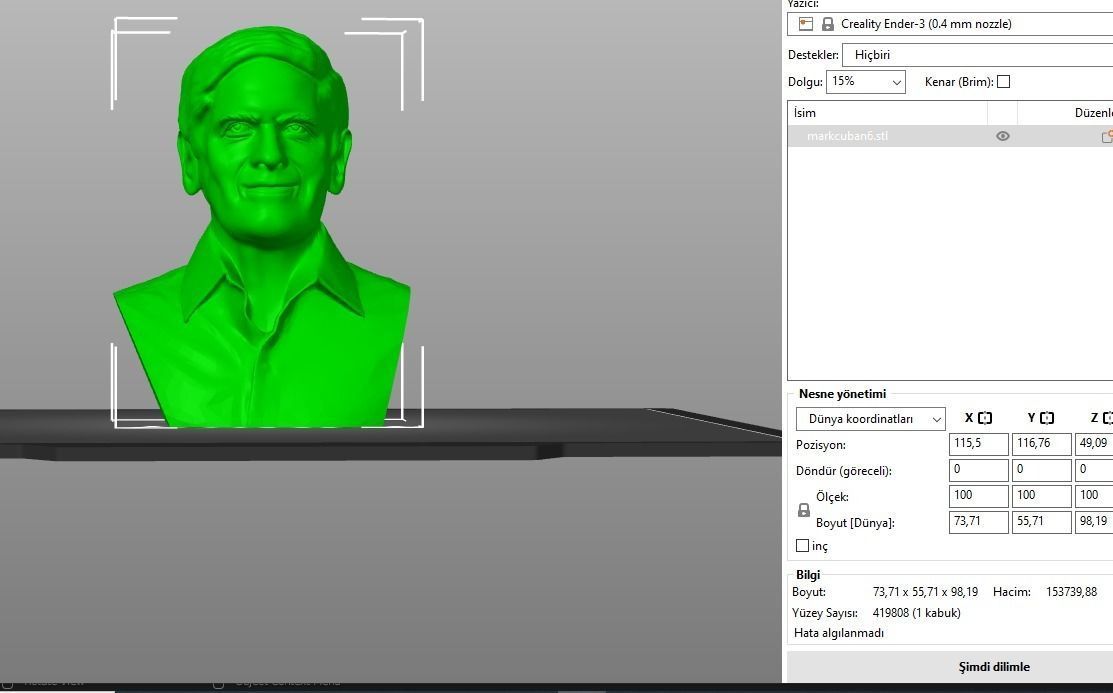Image resolution: width=1113 pixels, height=693 pixels.
Task: Click the 'Hata algılanmadı' status text
Action: tap(838, 633)
